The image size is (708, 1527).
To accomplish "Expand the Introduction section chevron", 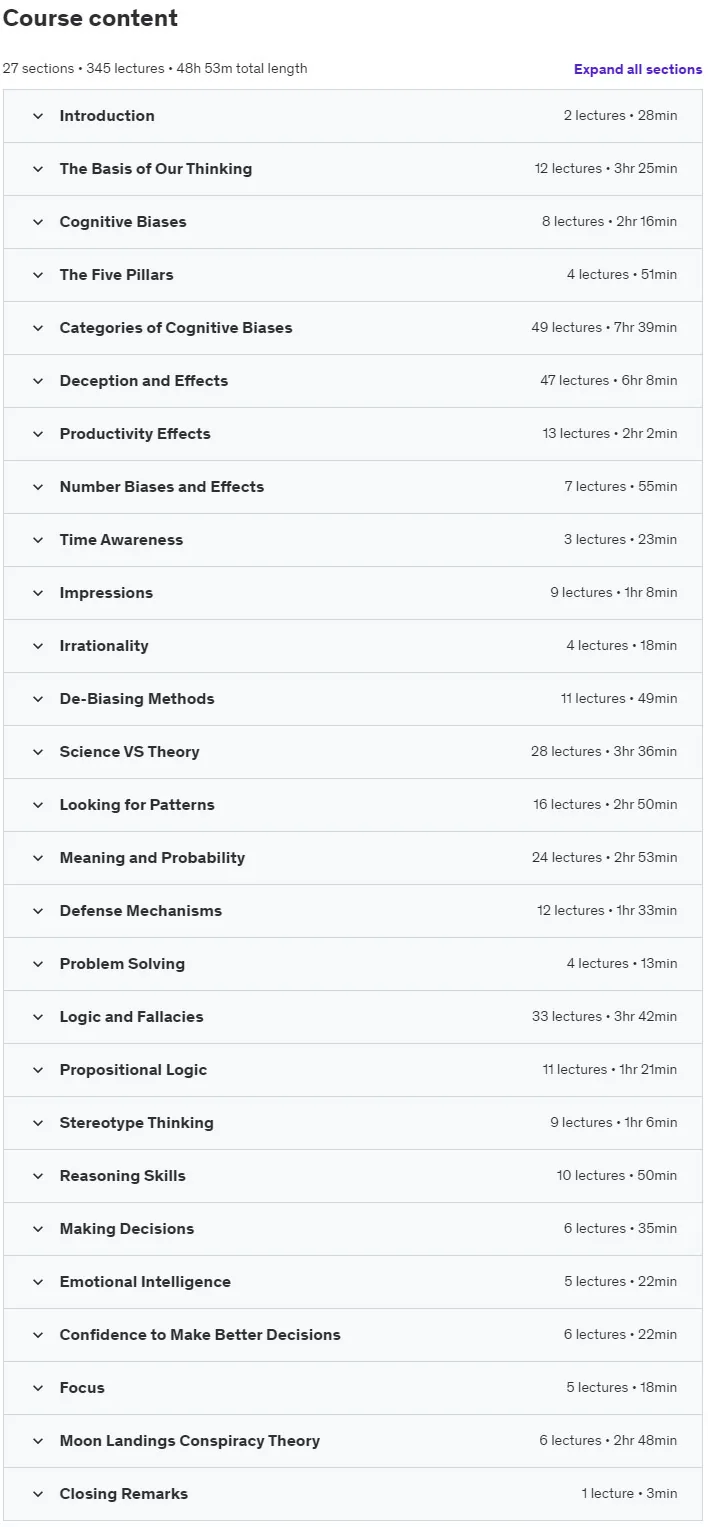I will pyautogui.click(x=38, y=116).
